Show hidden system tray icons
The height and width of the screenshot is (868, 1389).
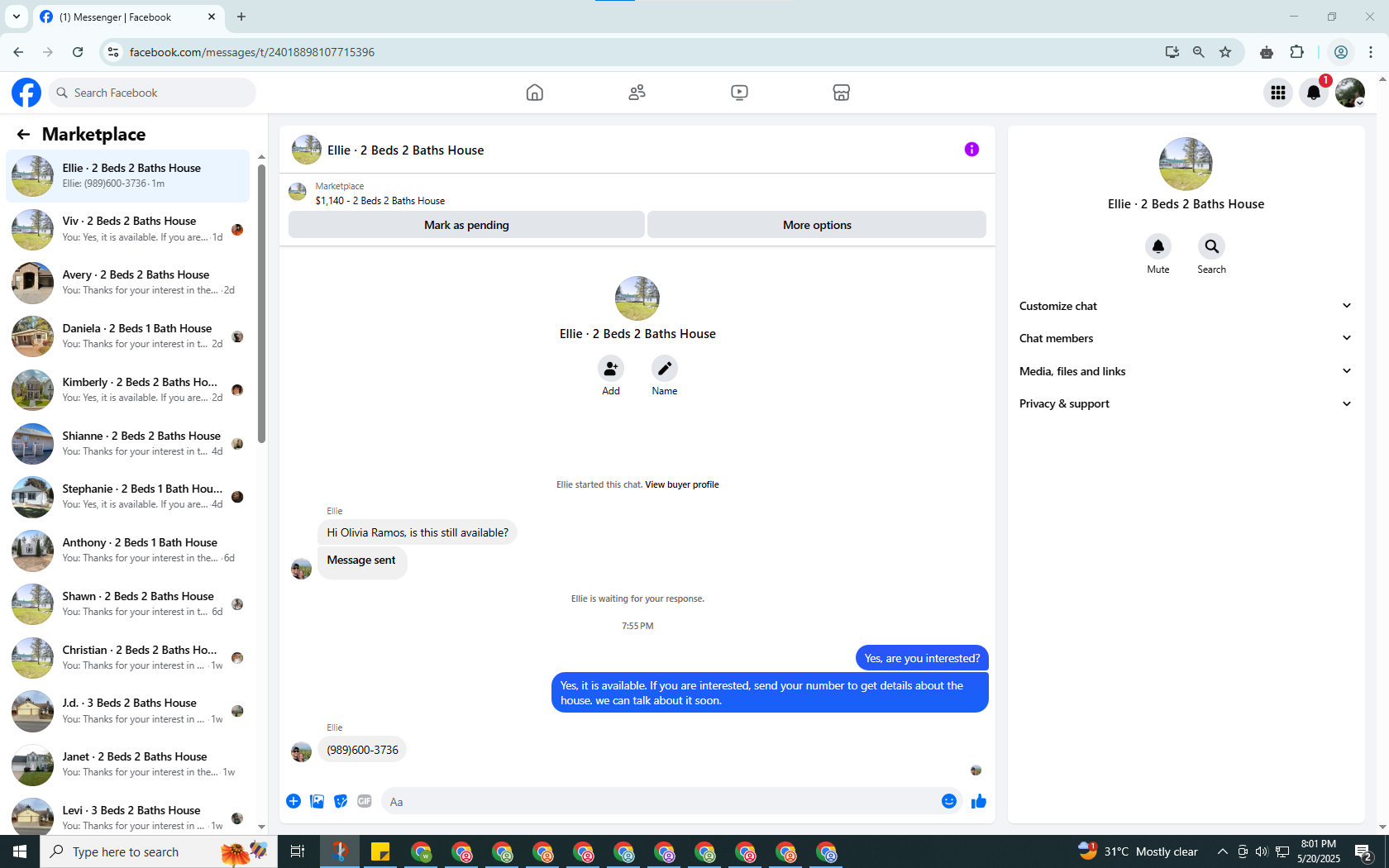1222,851
